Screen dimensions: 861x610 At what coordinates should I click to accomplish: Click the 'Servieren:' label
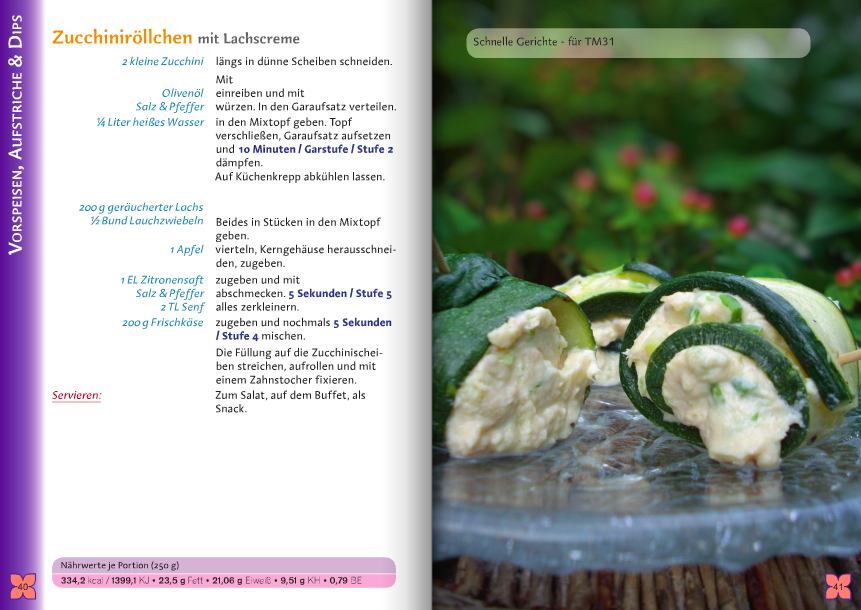coord(77,395)
